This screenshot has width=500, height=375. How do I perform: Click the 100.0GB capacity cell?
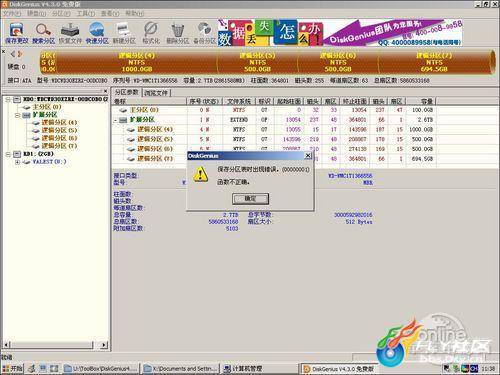pos(422,110)
